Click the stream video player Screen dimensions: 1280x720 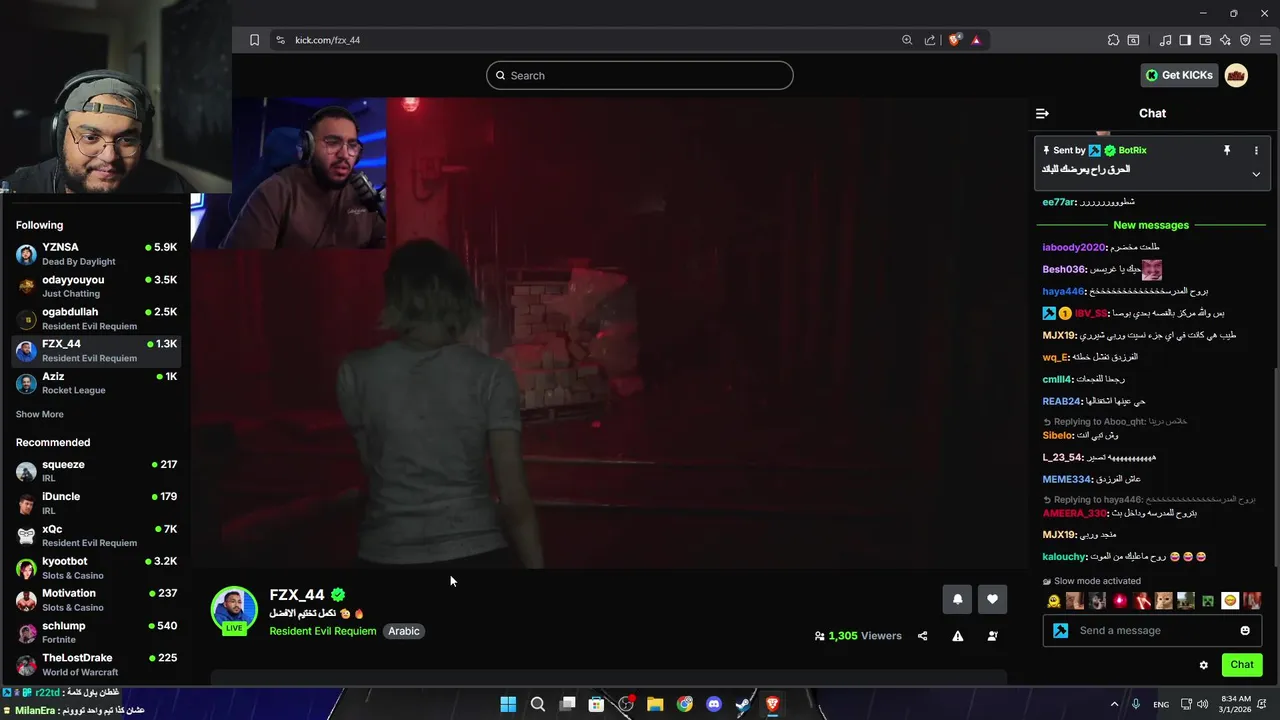(x=609, y=333)
